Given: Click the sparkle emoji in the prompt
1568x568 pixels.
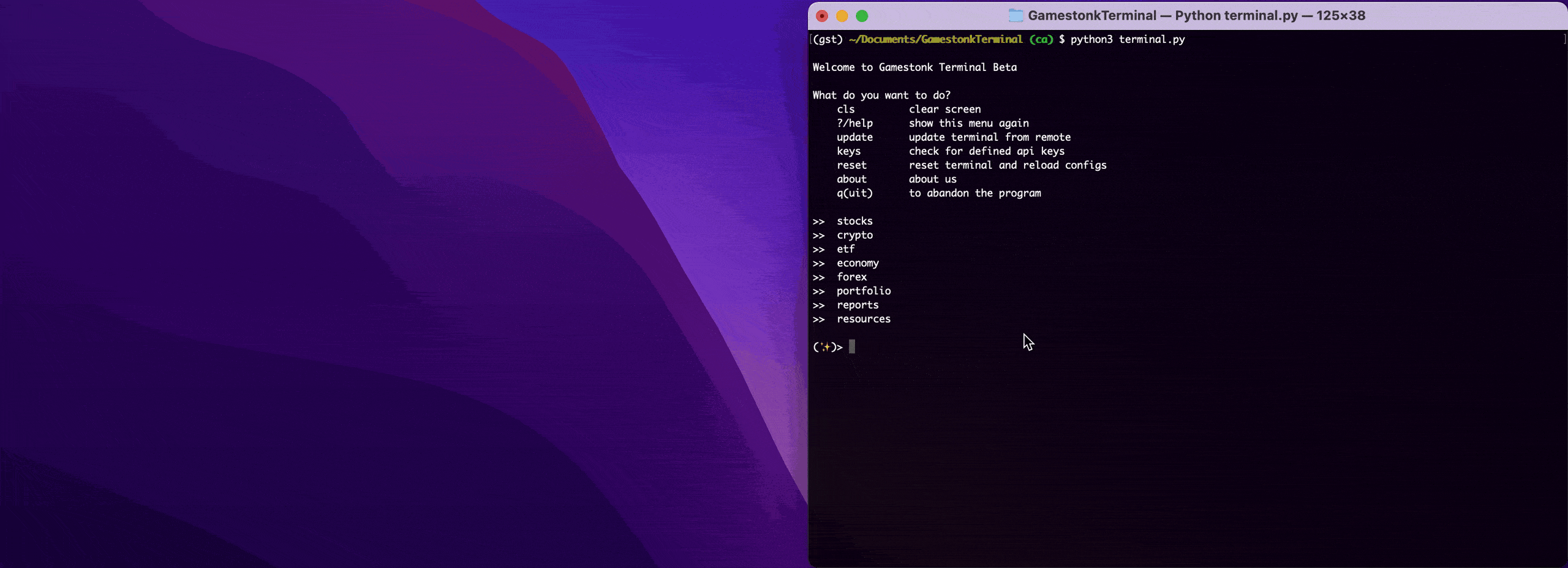Looking at the screenshot, I should tap(826, 347).
